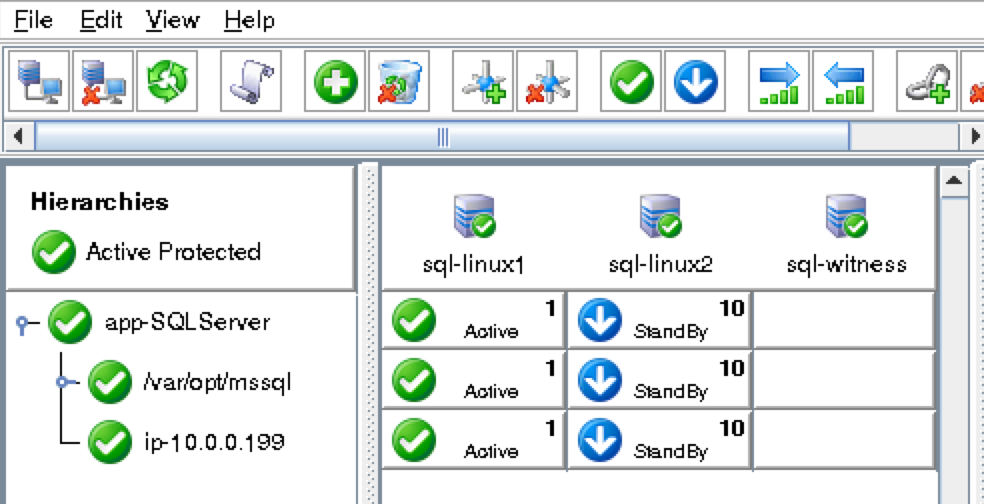
Task: Click the green plus Create Resource icon
Action: click(335, 82)
